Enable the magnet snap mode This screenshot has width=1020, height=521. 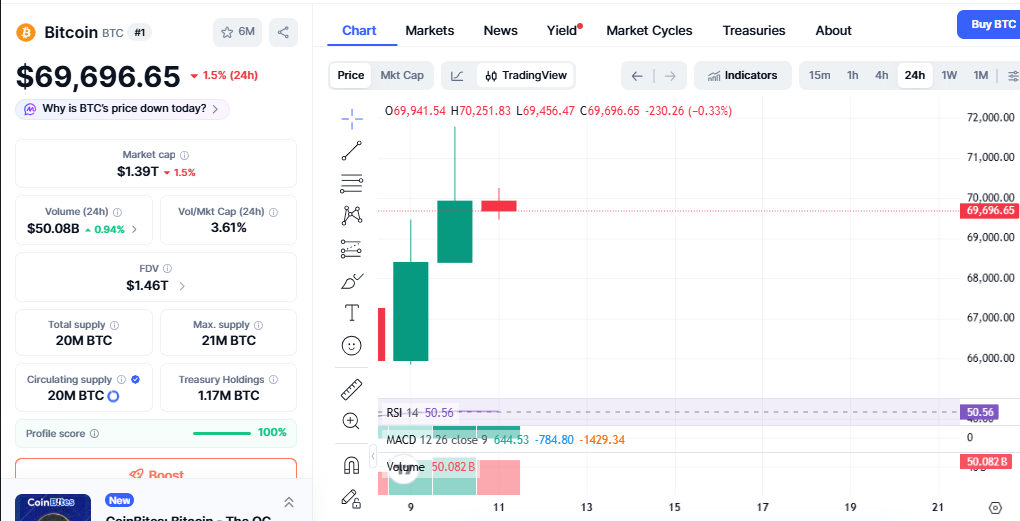[x=352, y=465]
